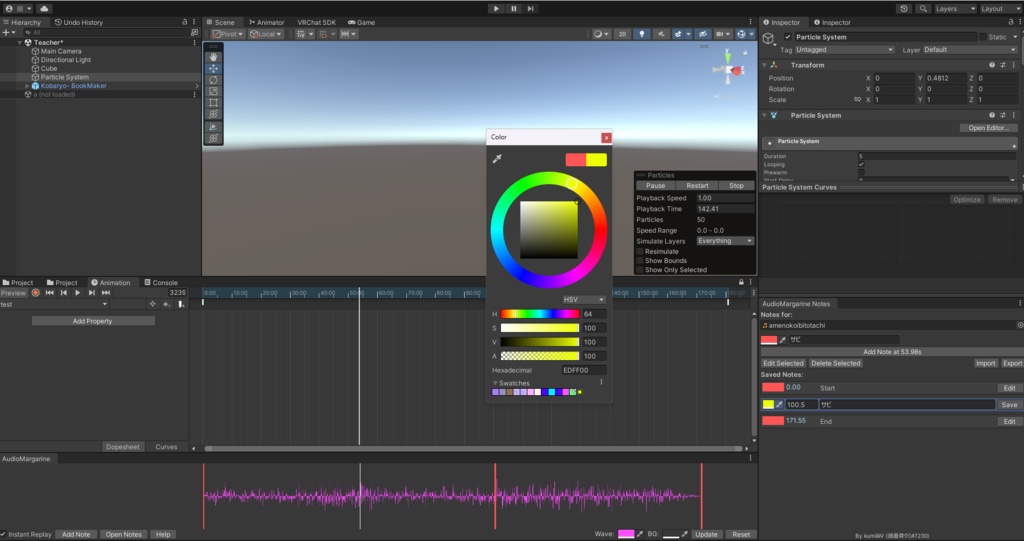The image size is (1024, 541).
Task: Open the Layout dropdown
Action: coord(999,8)
